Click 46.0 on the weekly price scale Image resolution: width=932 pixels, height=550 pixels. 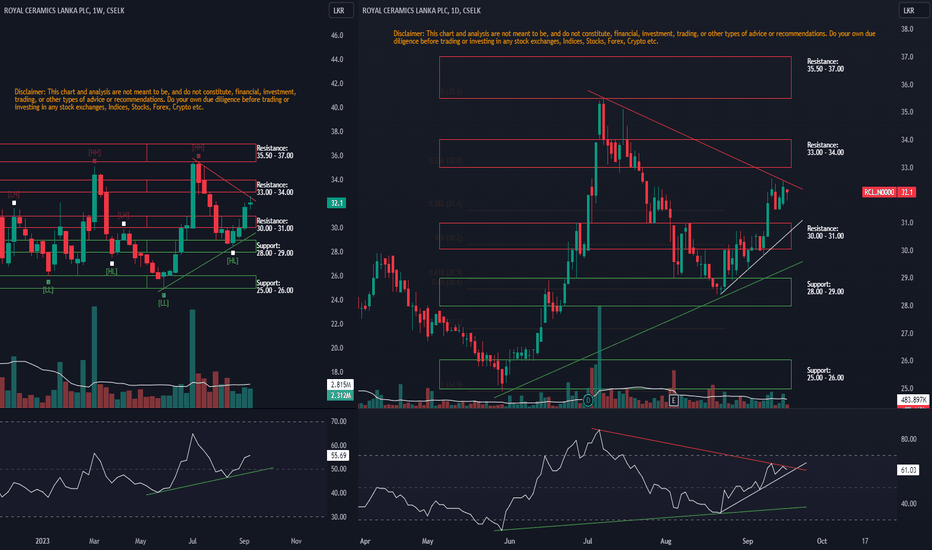337,36
